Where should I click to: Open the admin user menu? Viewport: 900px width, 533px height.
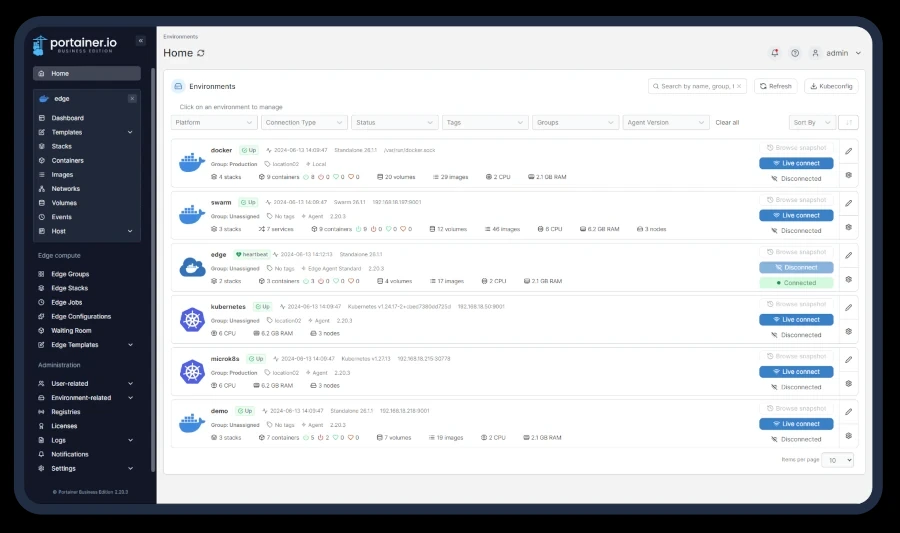[x=836, y=53]
